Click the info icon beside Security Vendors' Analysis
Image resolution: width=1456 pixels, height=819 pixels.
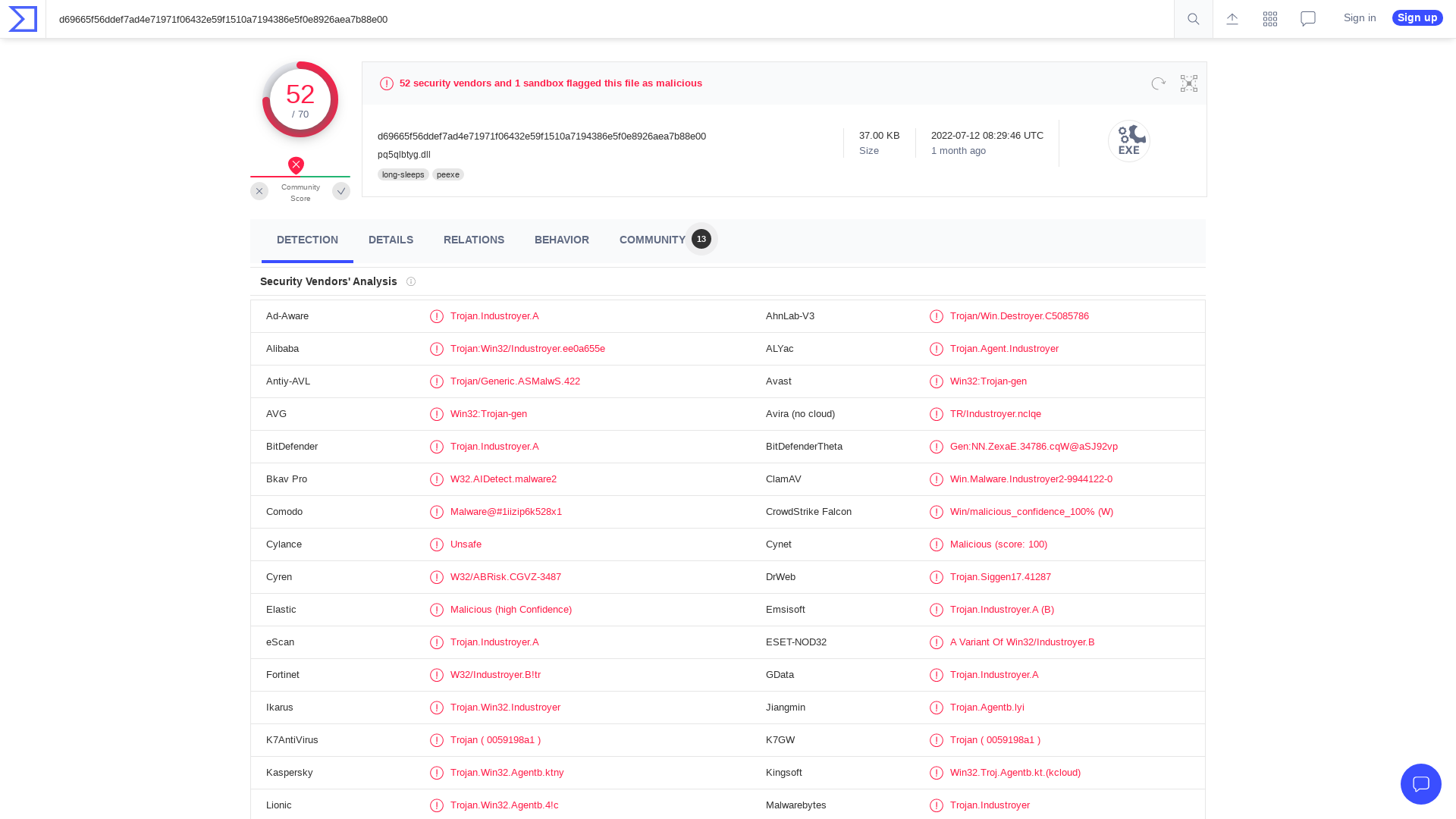tap(411, 281)
